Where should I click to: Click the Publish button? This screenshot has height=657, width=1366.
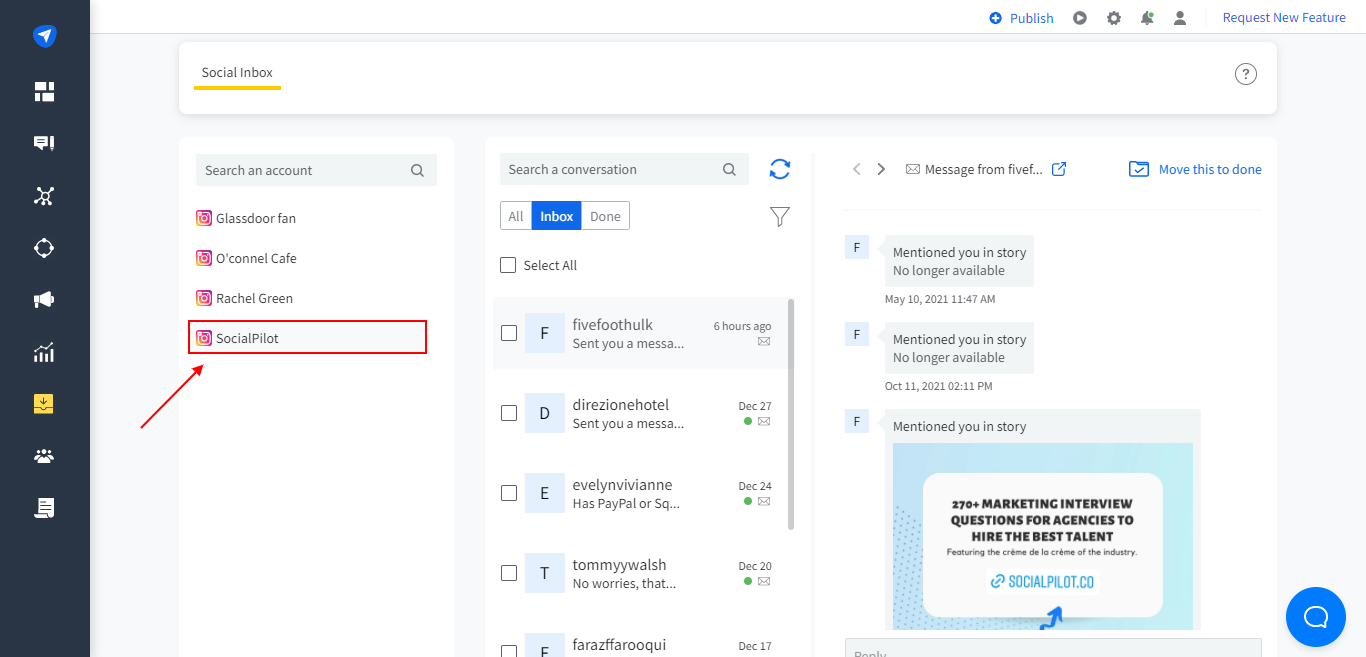coord(1021,18)
